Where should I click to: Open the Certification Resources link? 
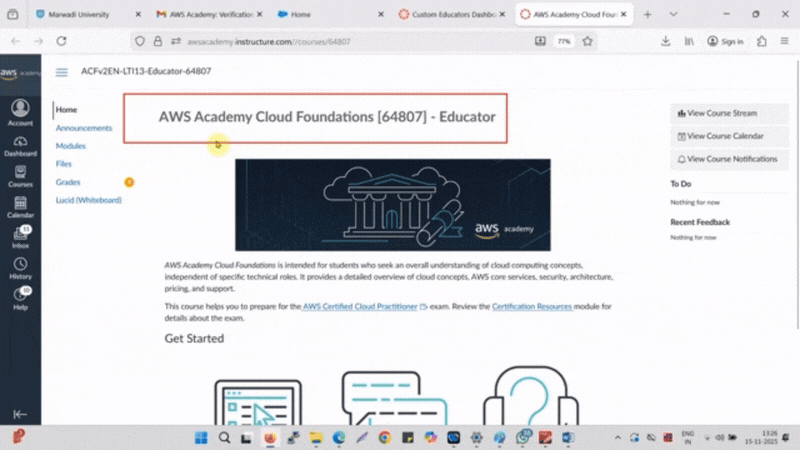click(x=532, y=307)
